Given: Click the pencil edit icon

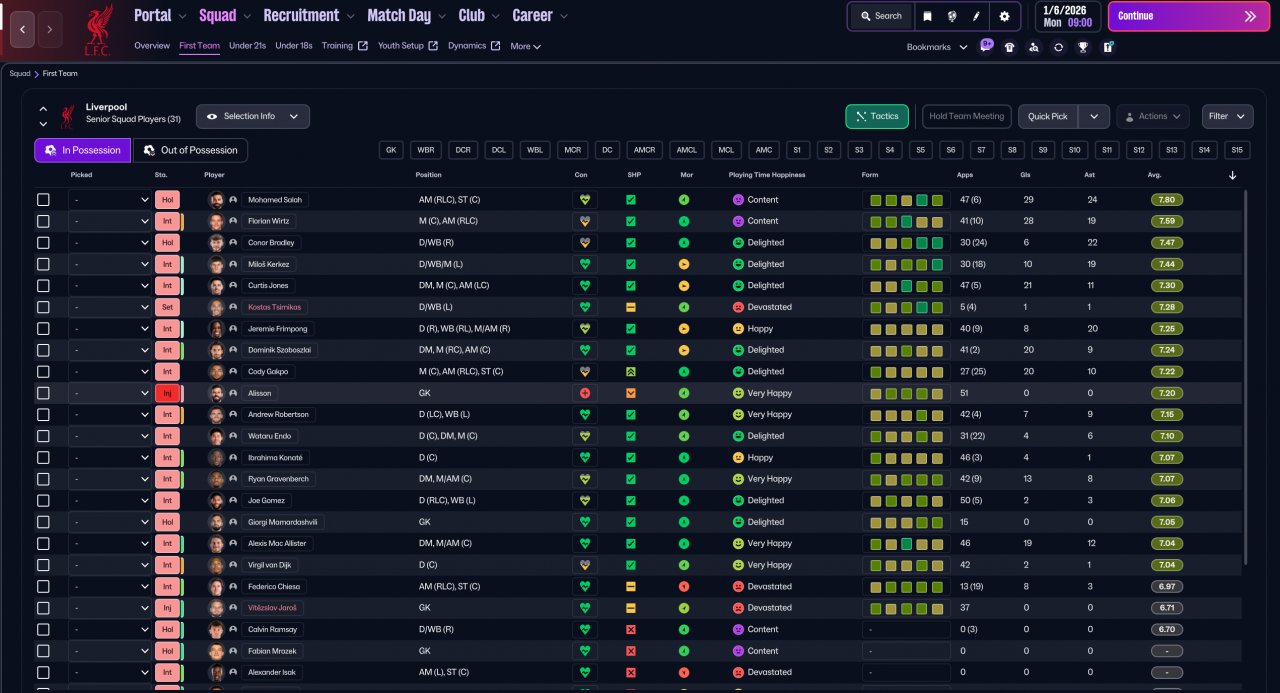Looking at the screenshot, I should coord(977,16).
